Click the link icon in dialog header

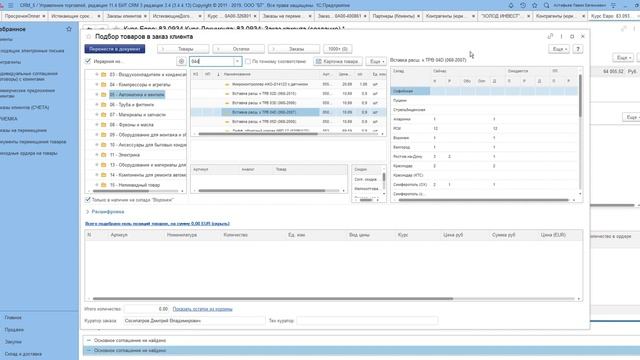(550, 36)
